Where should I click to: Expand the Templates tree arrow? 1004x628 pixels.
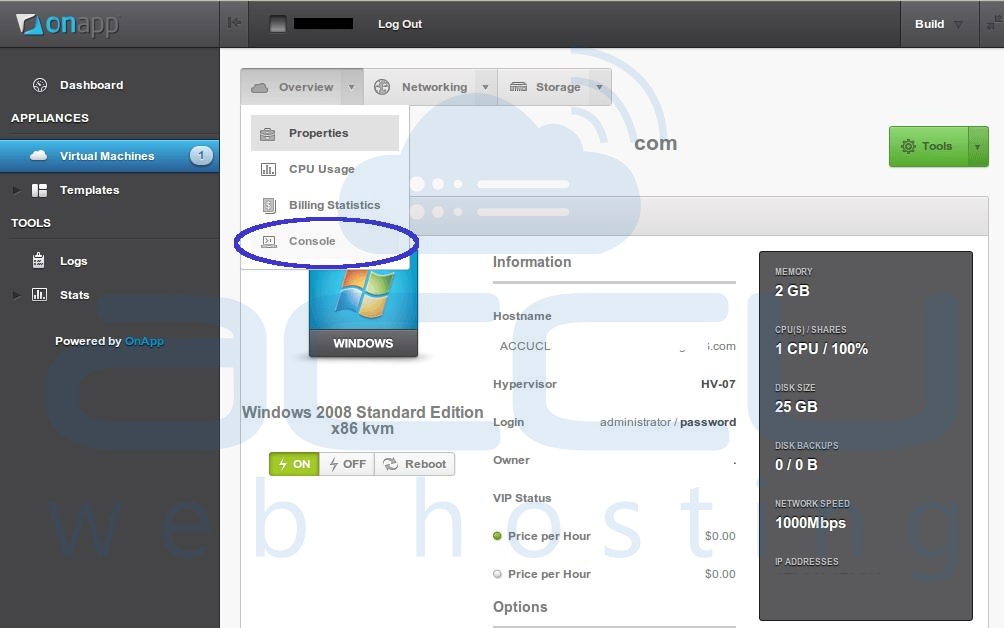17,190
